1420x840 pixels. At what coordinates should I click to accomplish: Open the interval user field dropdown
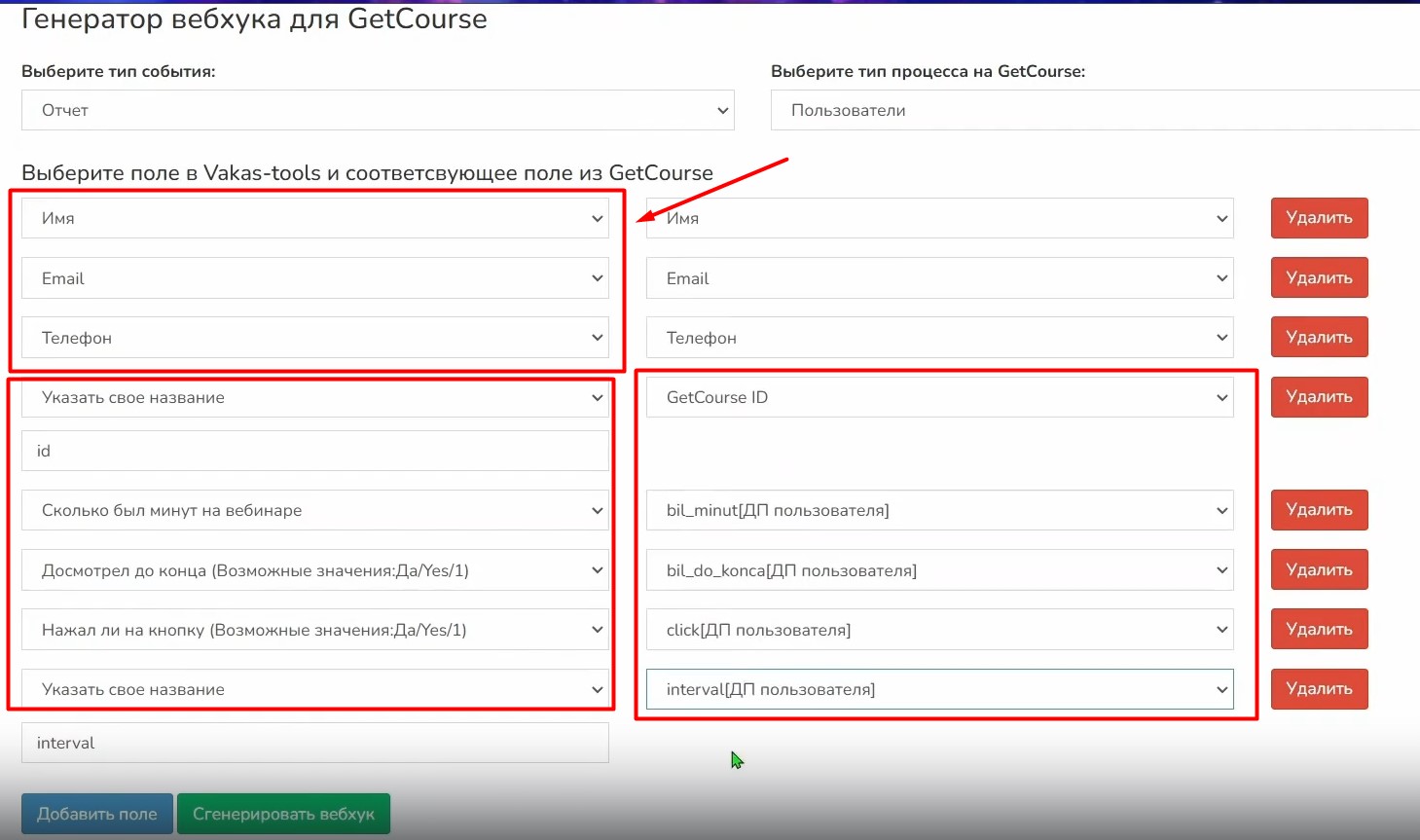939,689
